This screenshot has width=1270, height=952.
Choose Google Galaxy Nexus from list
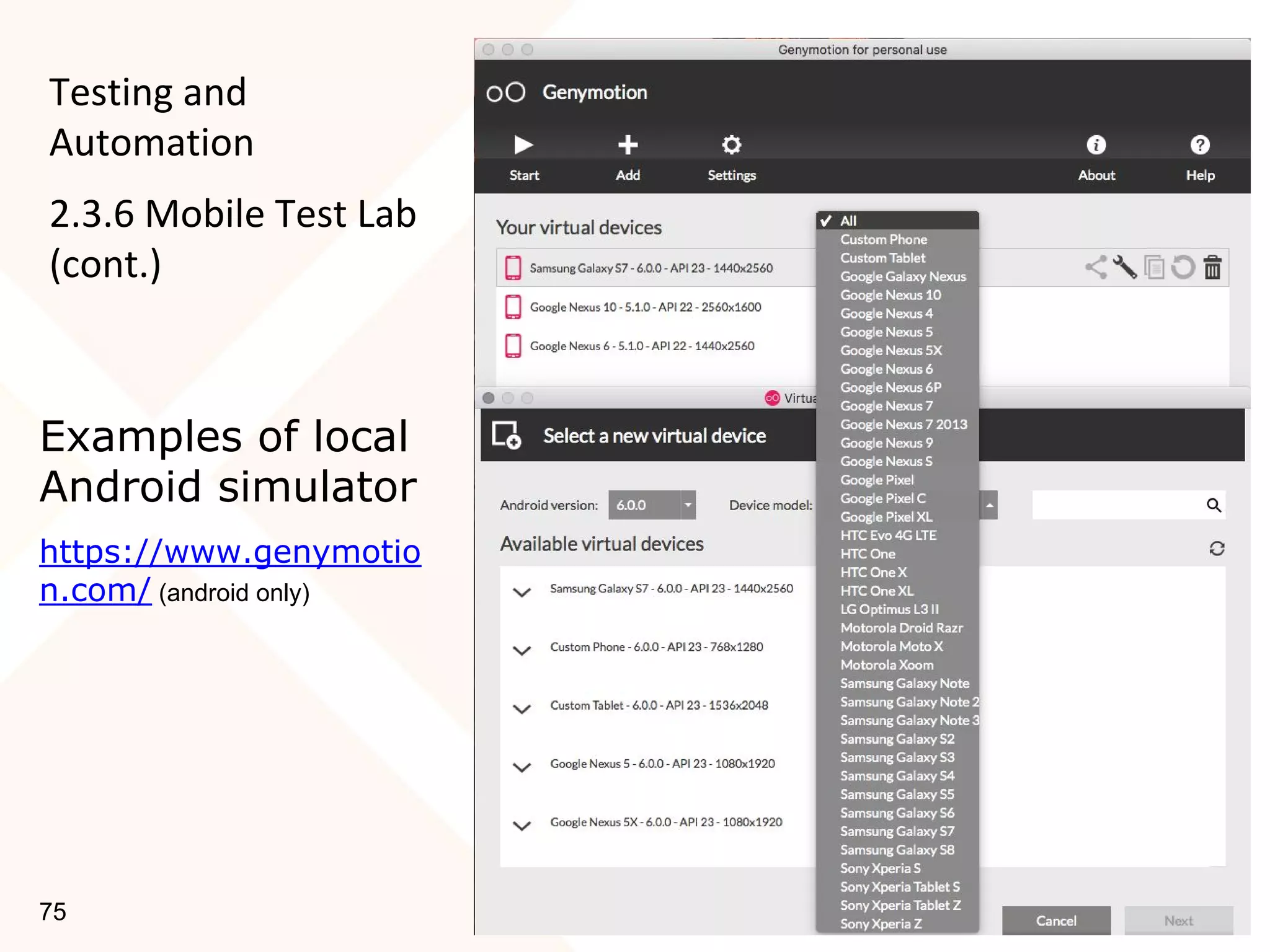pos(897,276)
